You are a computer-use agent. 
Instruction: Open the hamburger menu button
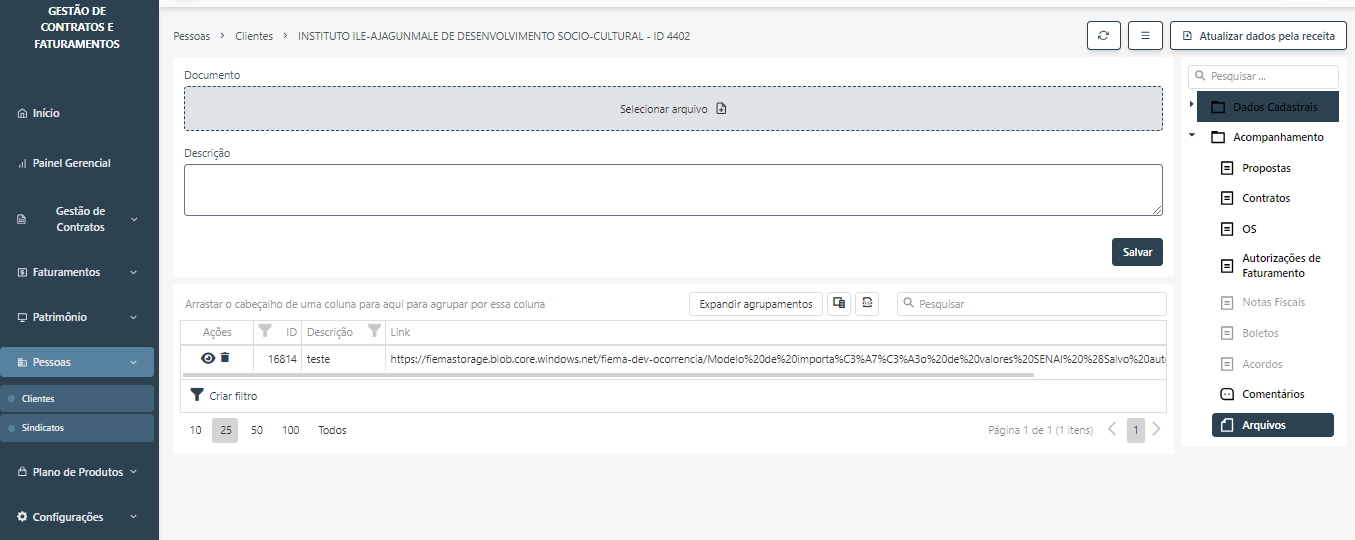click(1145, 36)
